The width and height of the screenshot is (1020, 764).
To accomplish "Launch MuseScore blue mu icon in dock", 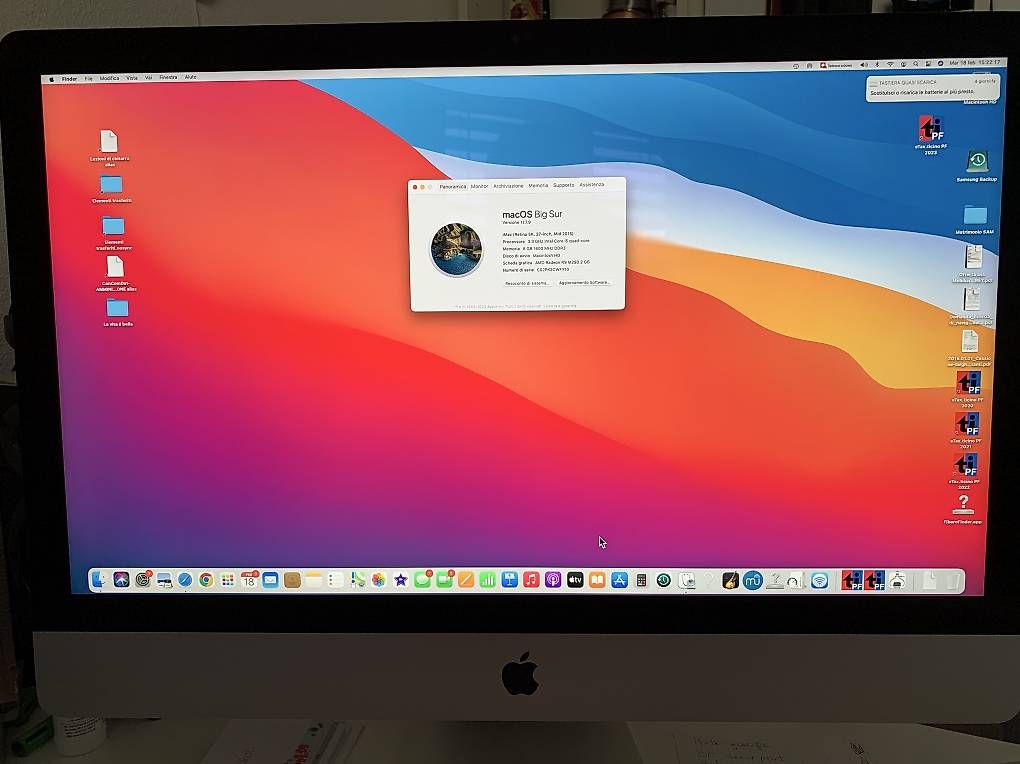I will (x=753, y=580).
